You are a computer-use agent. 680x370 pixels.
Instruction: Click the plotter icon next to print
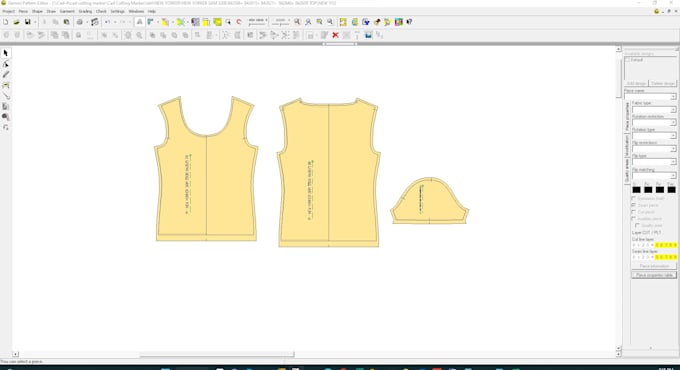click(95, 22)
